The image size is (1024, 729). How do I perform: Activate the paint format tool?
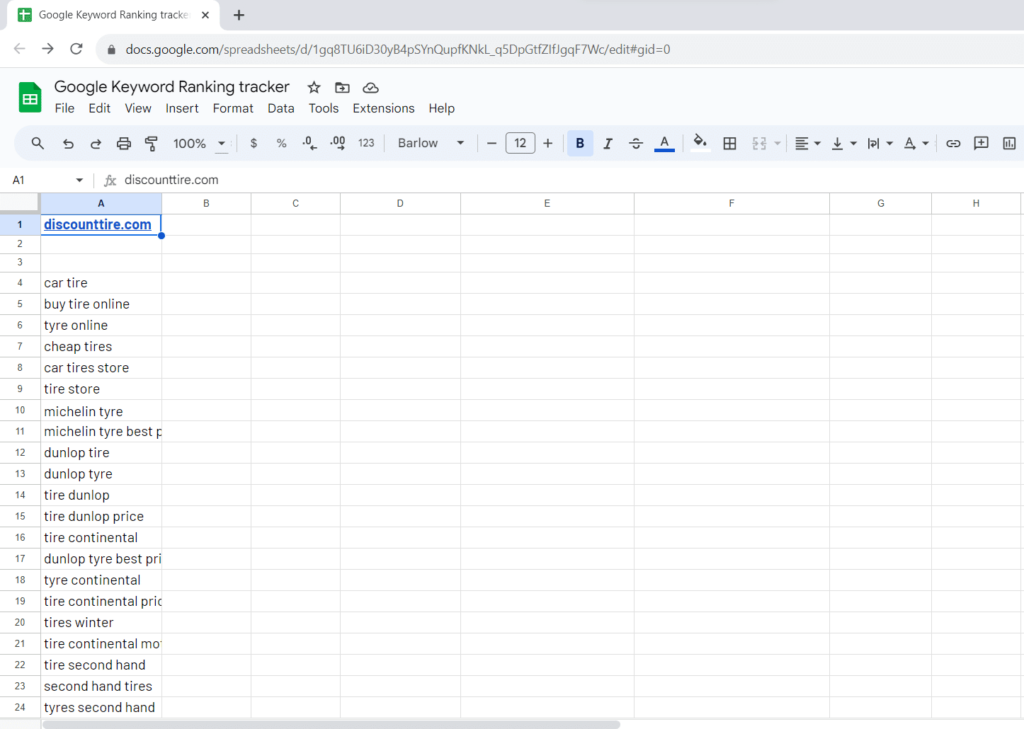[151, 144]
